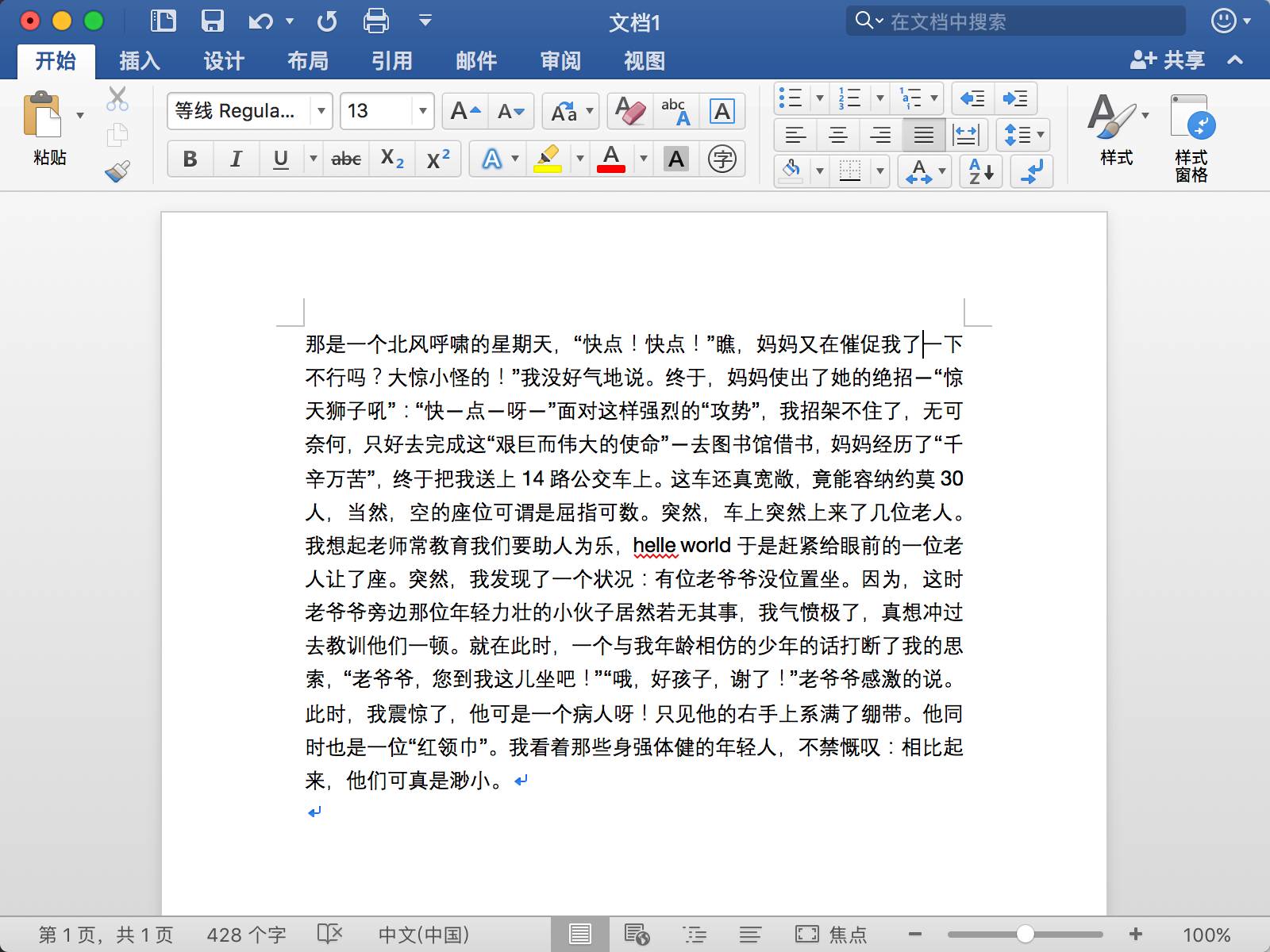The height and width of the screenshot is (952, 1270).
Task: Click the Subscript X2 icon
Action: point(392,159)
